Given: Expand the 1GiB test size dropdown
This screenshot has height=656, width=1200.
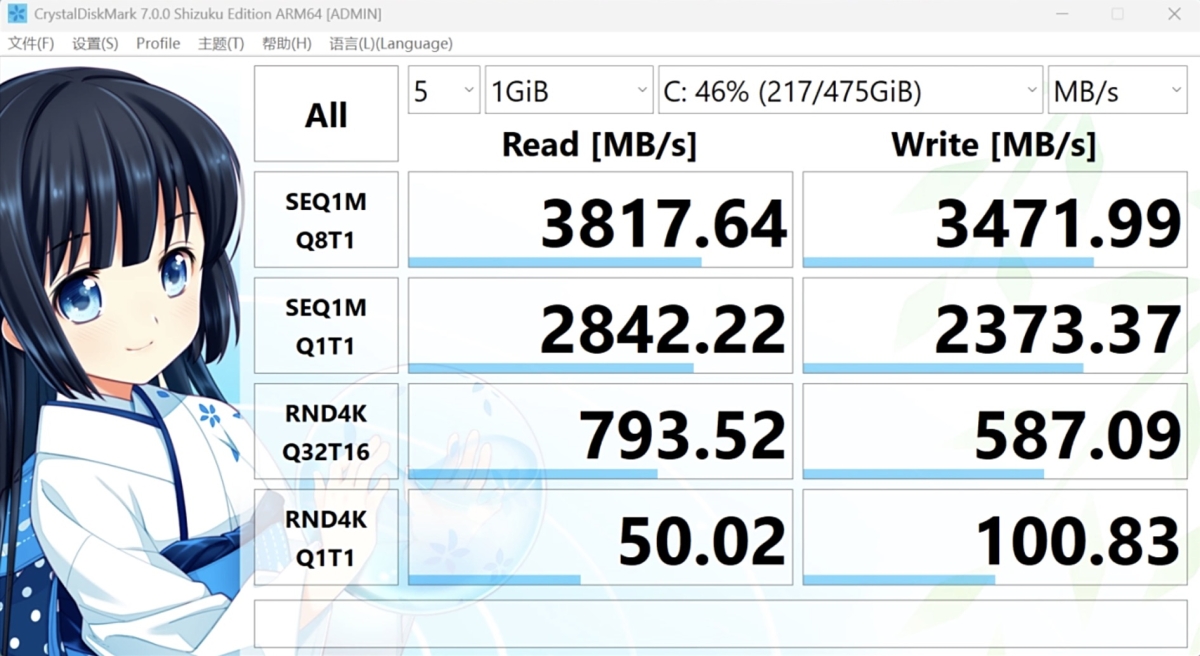Looking at the screenshot, I should tap(569, 91).
